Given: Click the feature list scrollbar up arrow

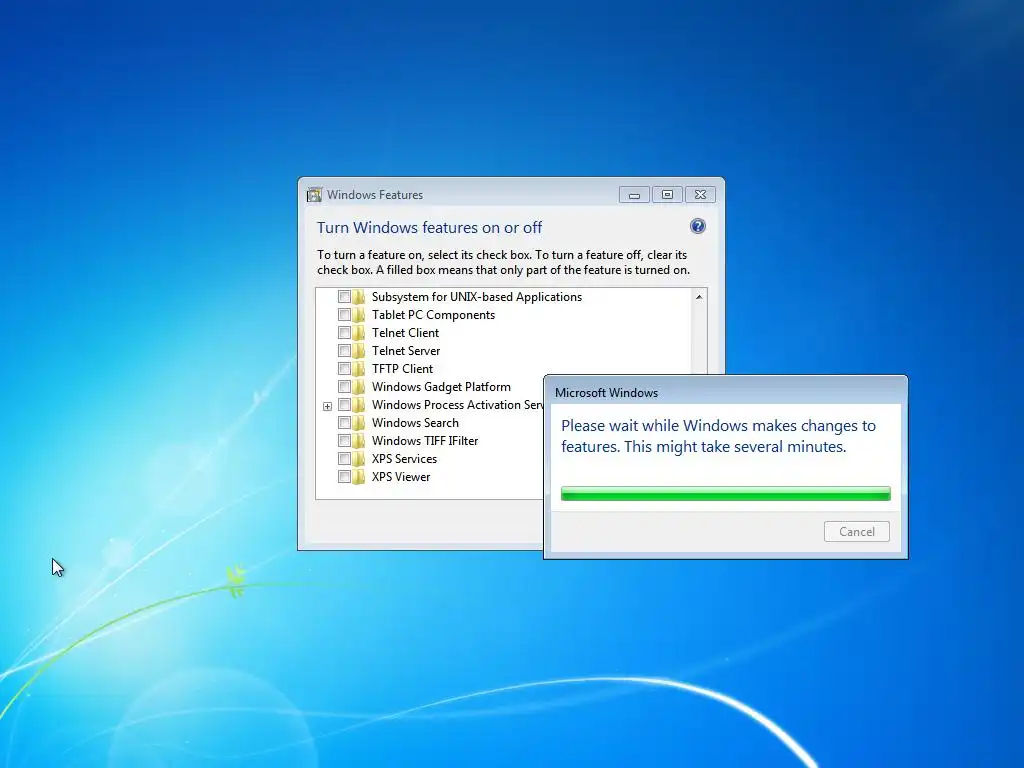Looking at the screenshot, I should pyautogui.click(x=699, y=297).
